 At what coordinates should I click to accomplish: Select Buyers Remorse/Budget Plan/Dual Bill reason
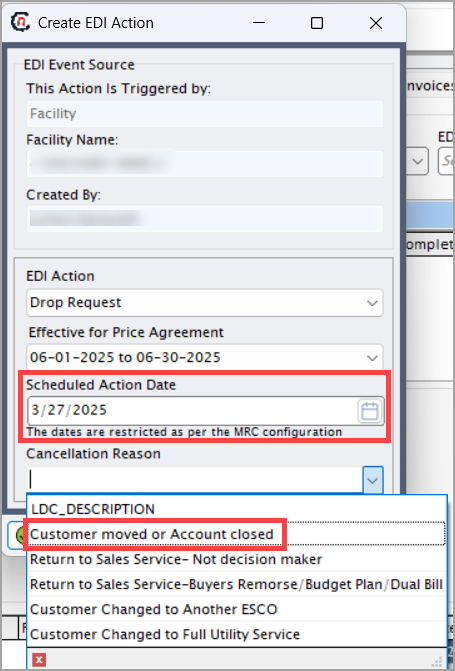pyautogui.click(x=237, y=584)
